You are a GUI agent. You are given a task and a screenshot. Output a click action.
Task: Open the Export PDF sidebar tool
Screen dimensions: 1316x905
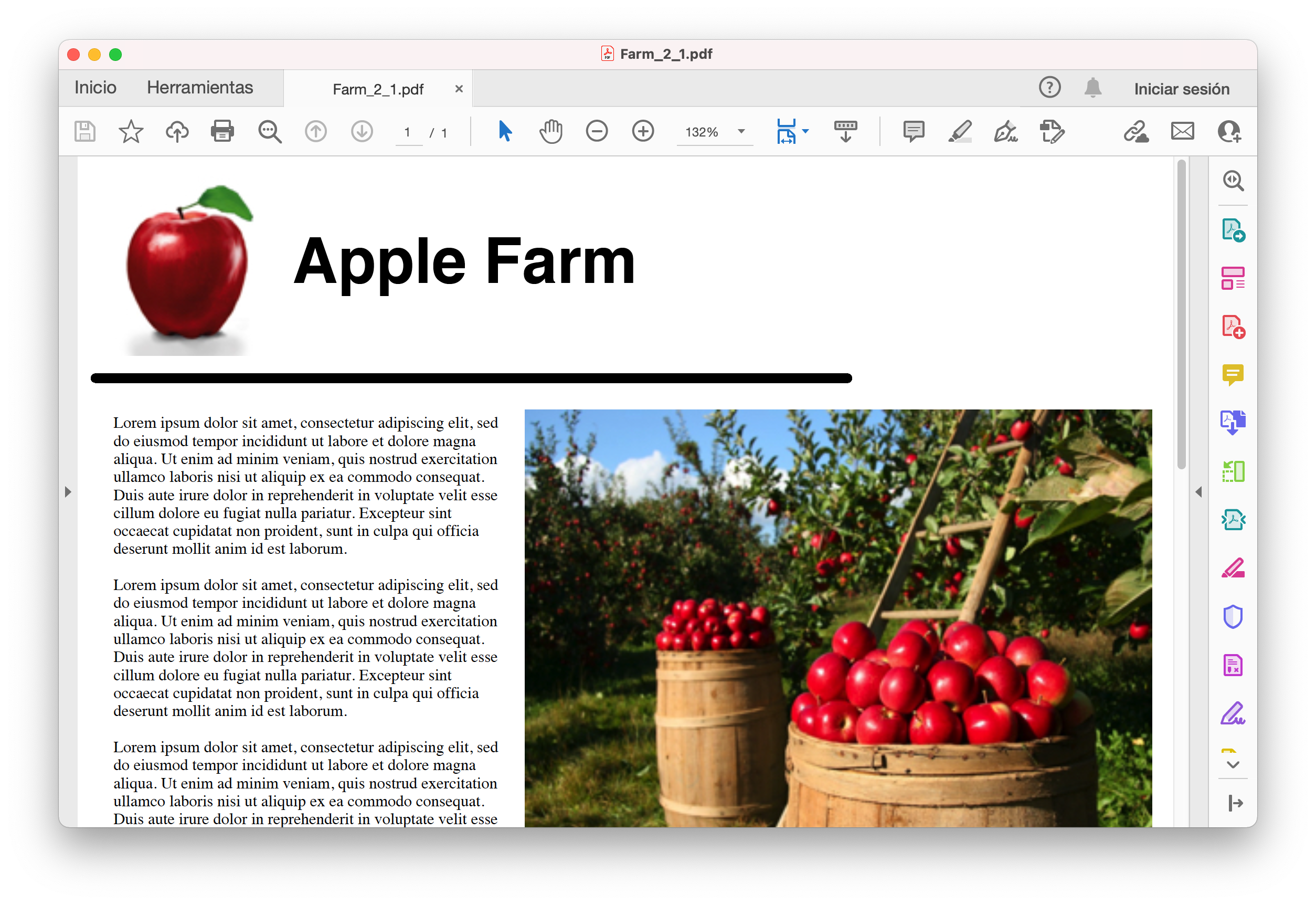(1233, 230)
